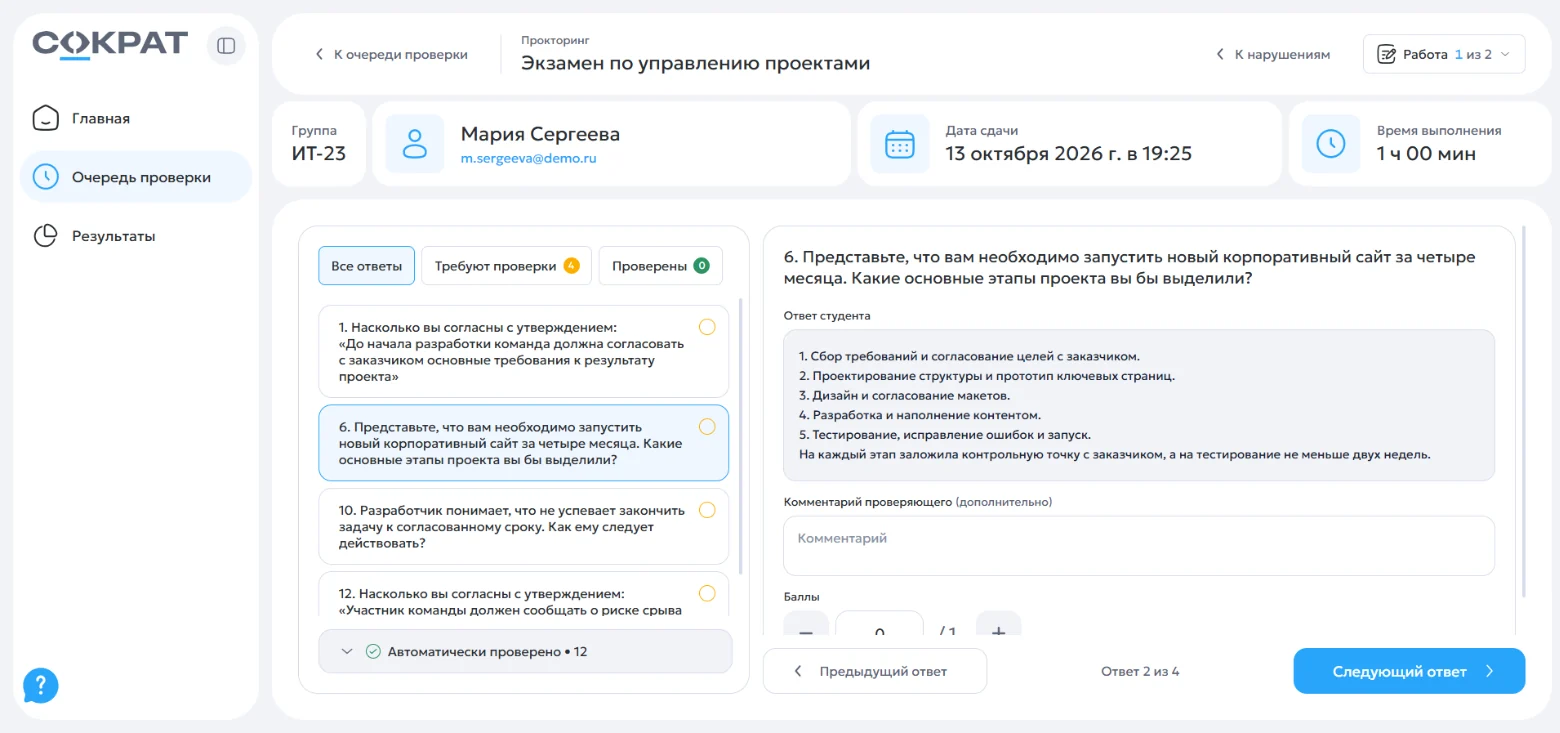Open Результаты in the sidebar
1560x733 pixels.
pyautogui.click(x=135, y=236)
